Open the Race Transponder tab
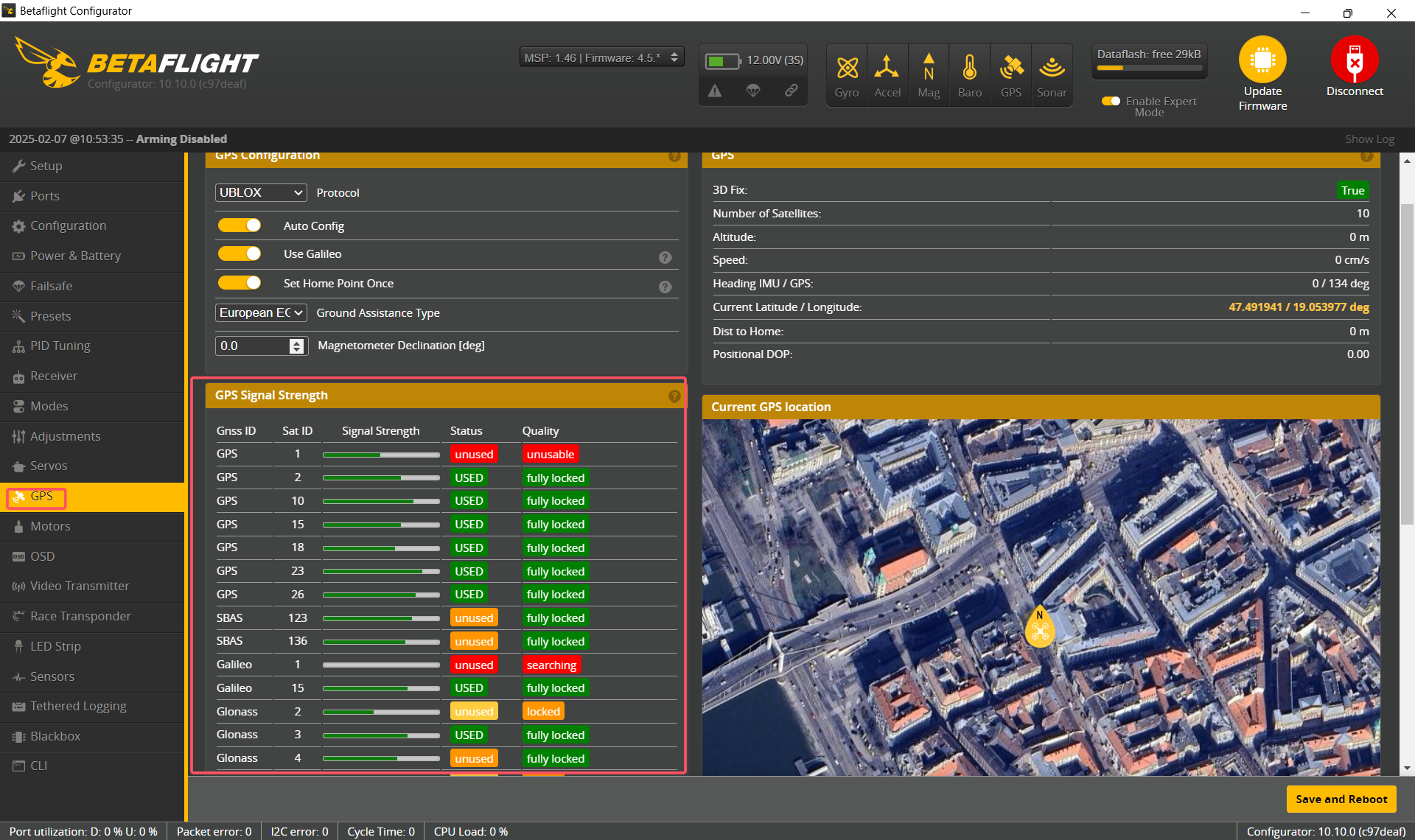This screenshot has height=840, width=1415. coord(92,616)
